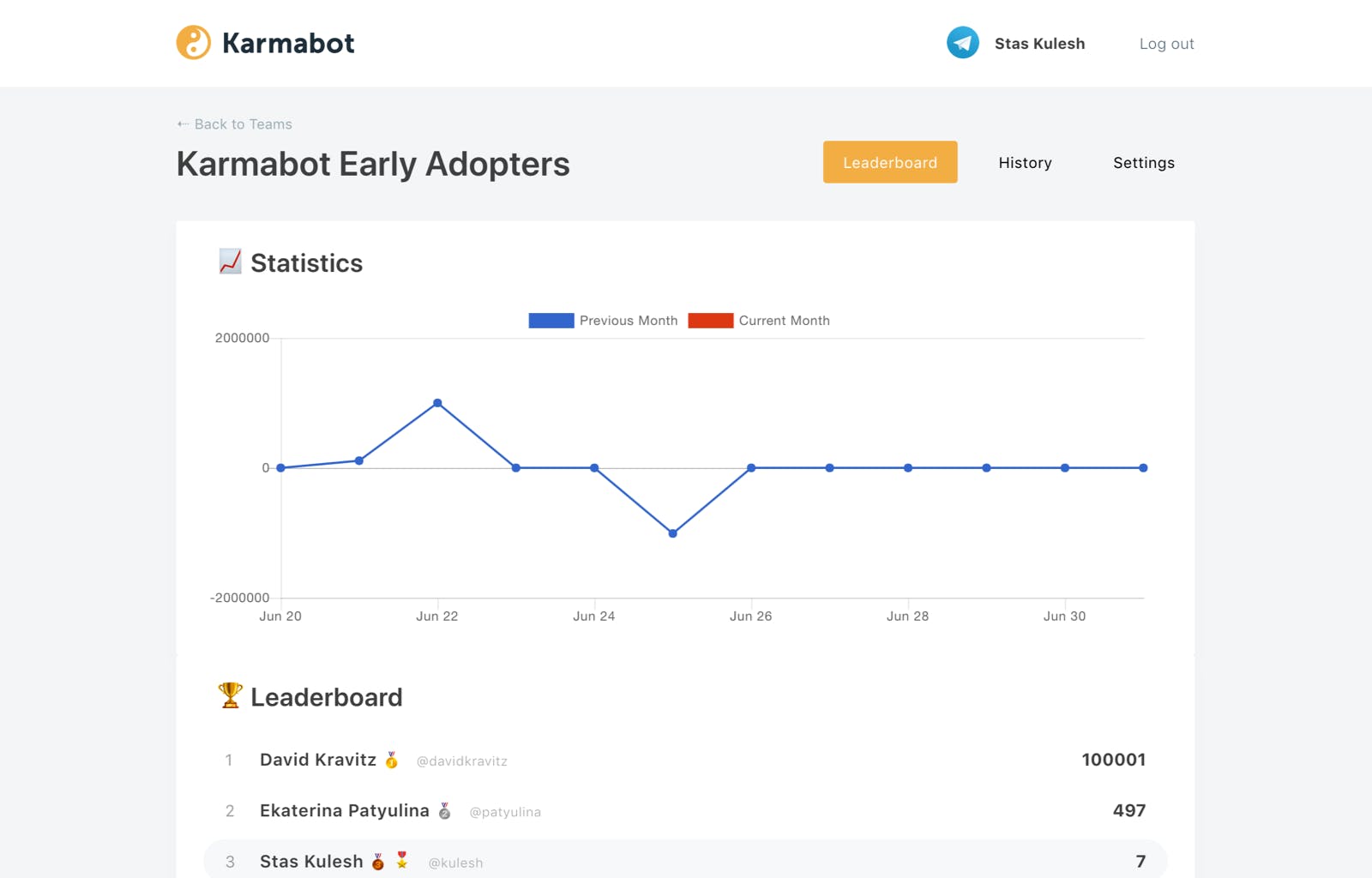Click gold medal icon next to David Kravitz
The height and width of the screenshot is (878, 1372).
392,760
